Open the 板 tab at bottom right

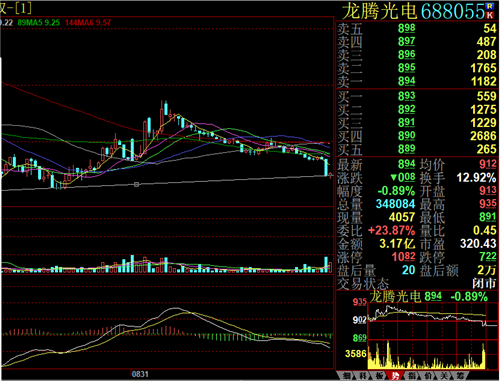coord(379,376)
